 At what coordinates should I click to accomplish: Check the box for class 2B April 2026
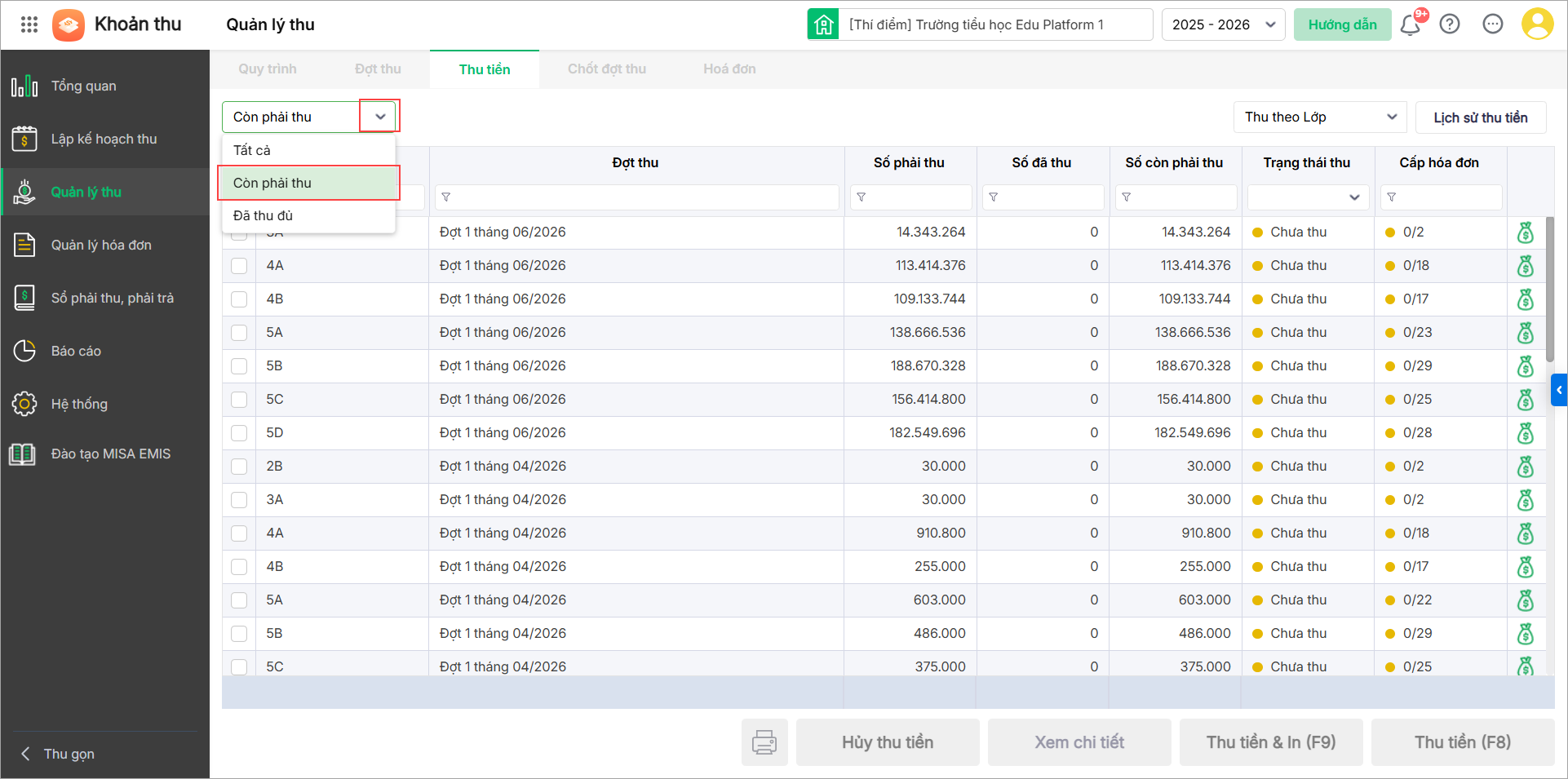(239, 467)
